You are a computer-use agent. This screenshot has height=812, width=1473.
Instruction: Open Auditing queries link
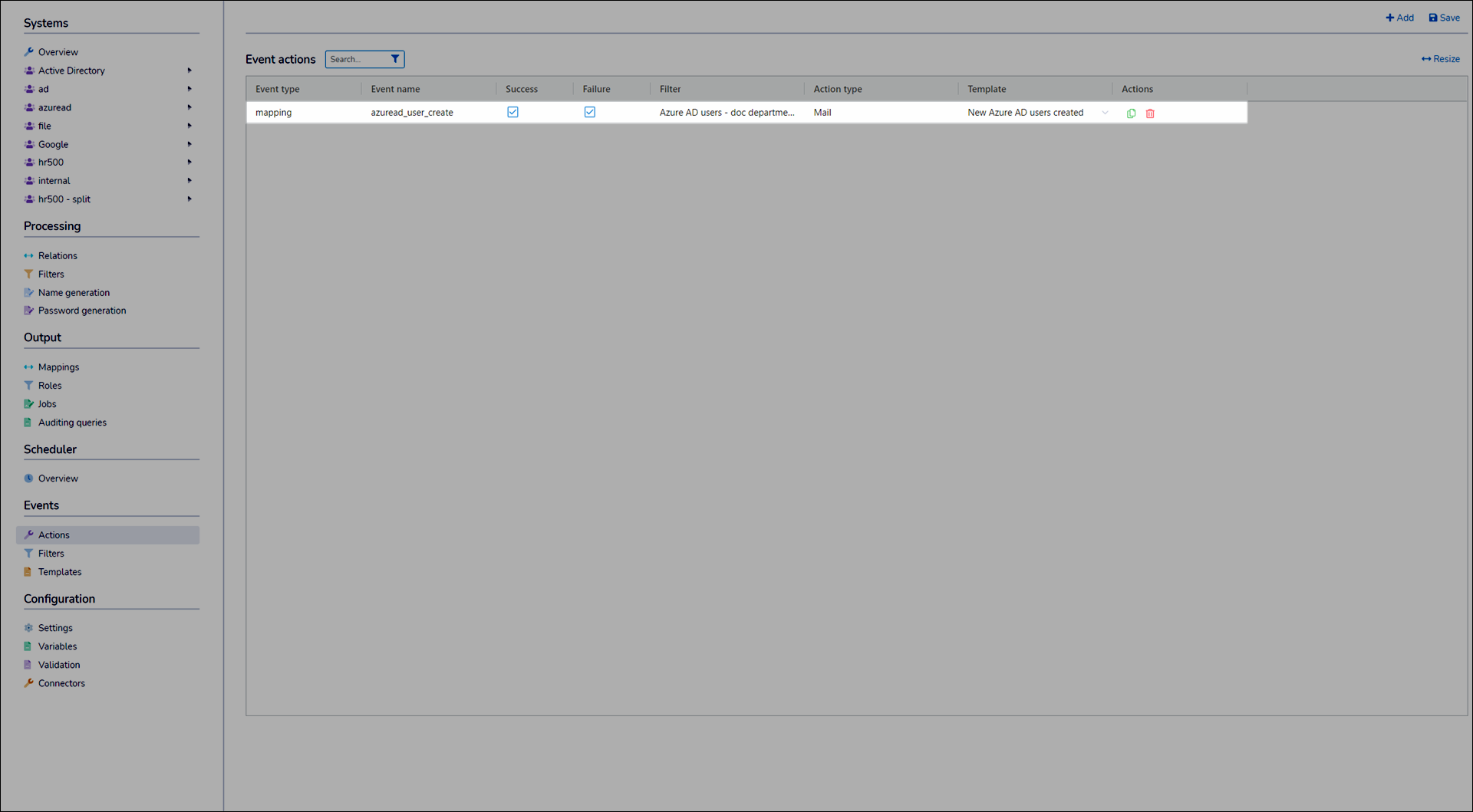[72, 422]
